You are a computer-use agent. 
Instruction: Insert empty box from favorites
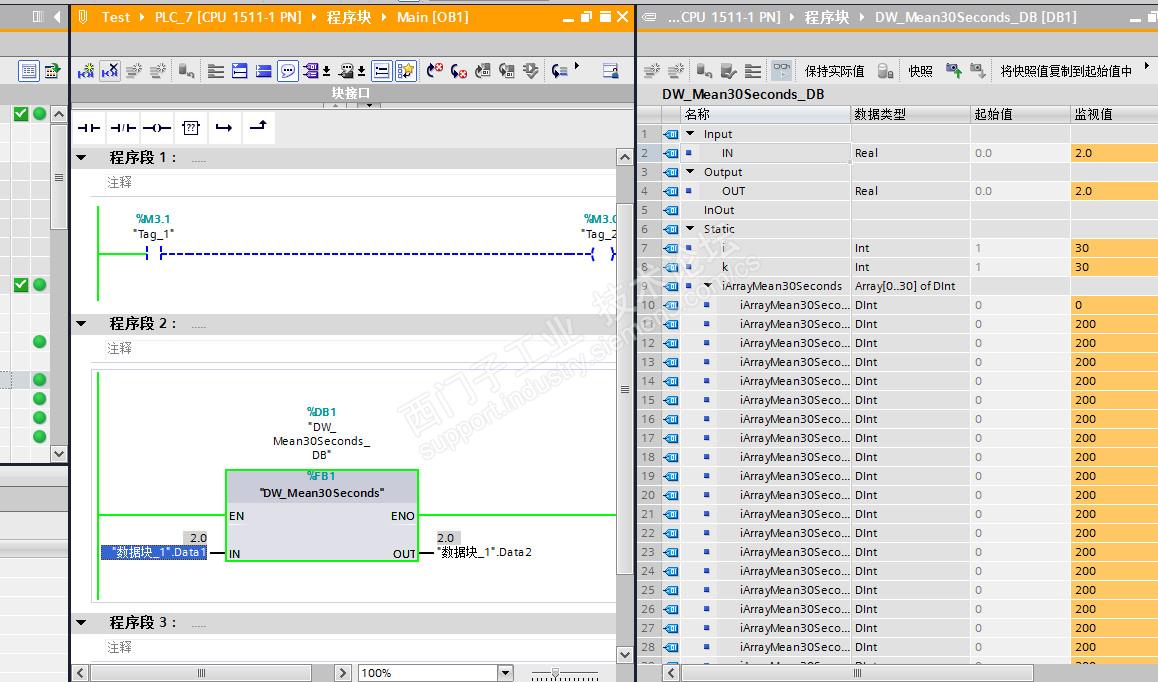point(191,128)
